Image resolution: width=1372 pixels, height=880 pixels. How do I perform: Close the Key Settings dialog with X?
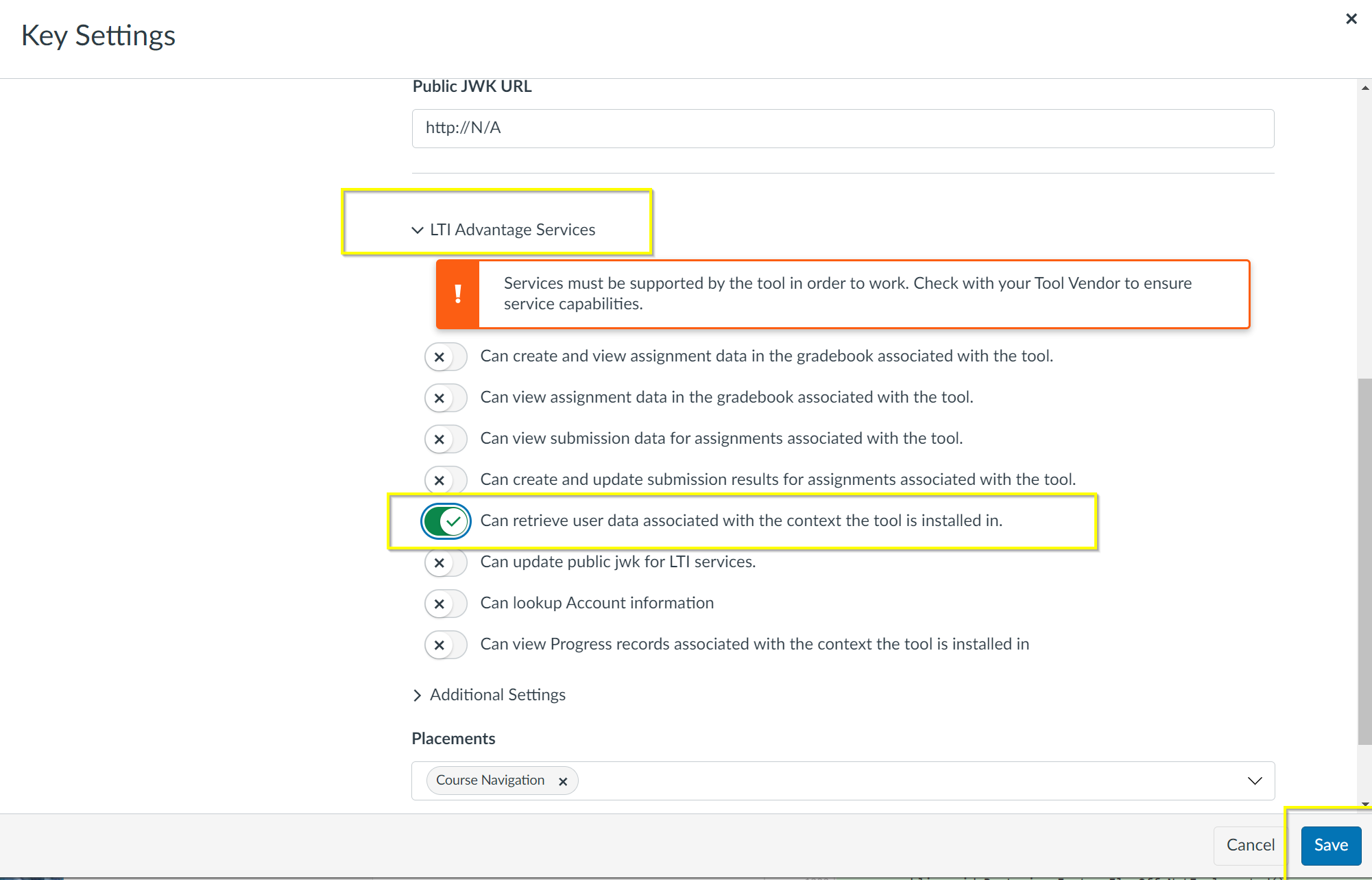[1351, 19]
